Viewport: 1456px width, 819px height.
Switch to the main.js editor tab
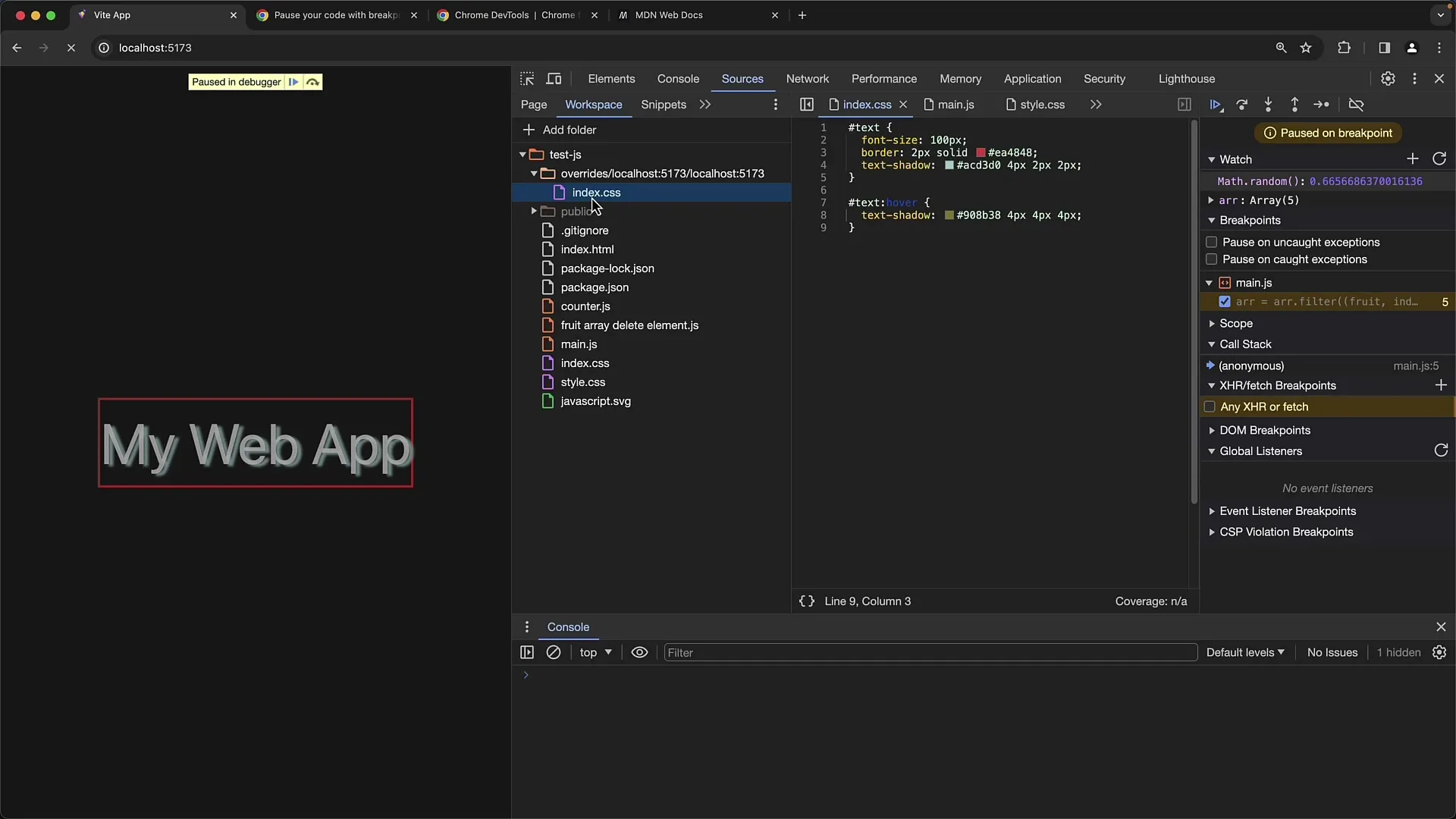[x=949, y=105]
